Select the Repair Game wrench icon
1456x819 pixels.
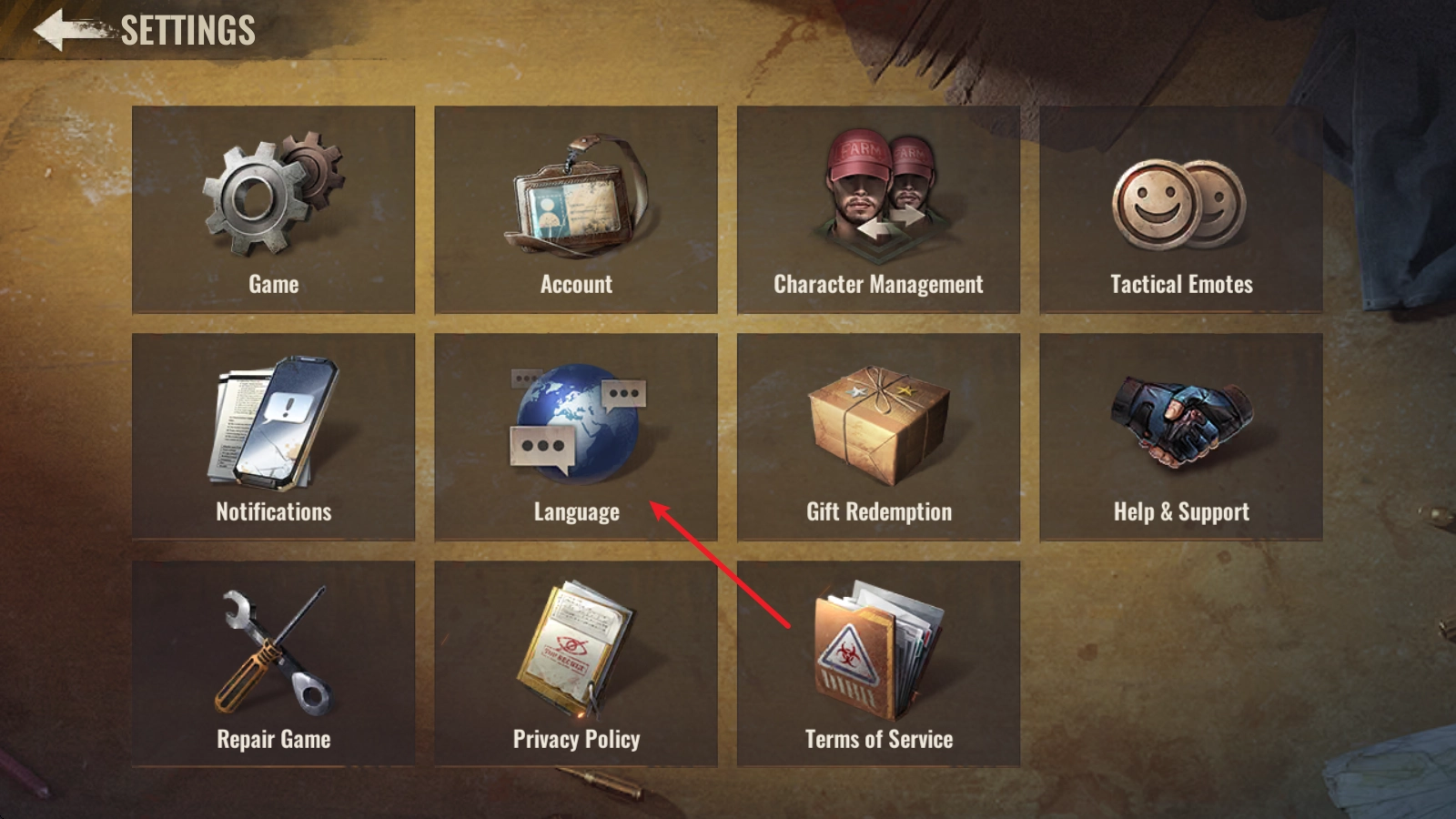tap(273, 652)
